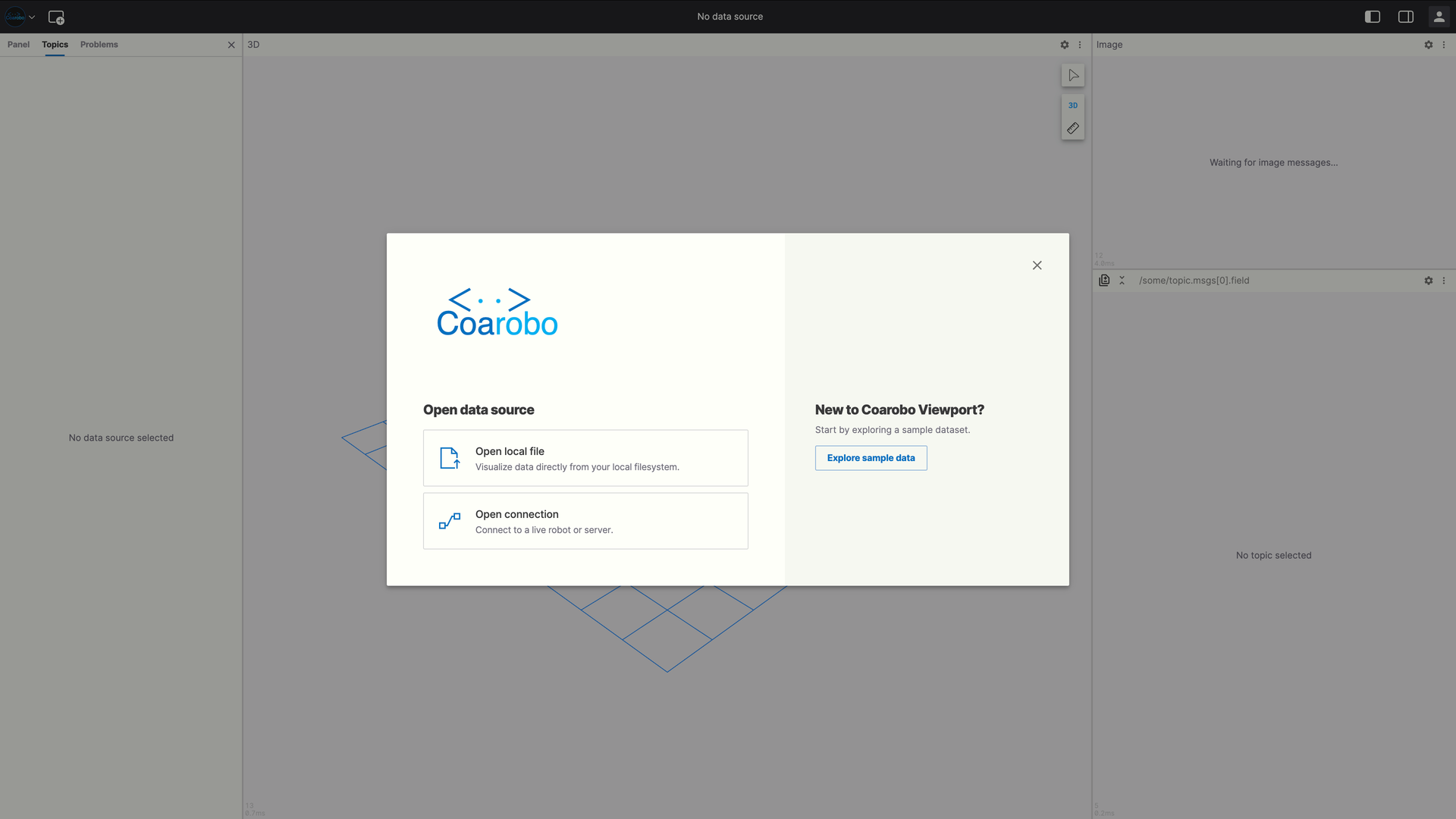
Task: Switch to the Panel tab
Action: tap(18, 45)
